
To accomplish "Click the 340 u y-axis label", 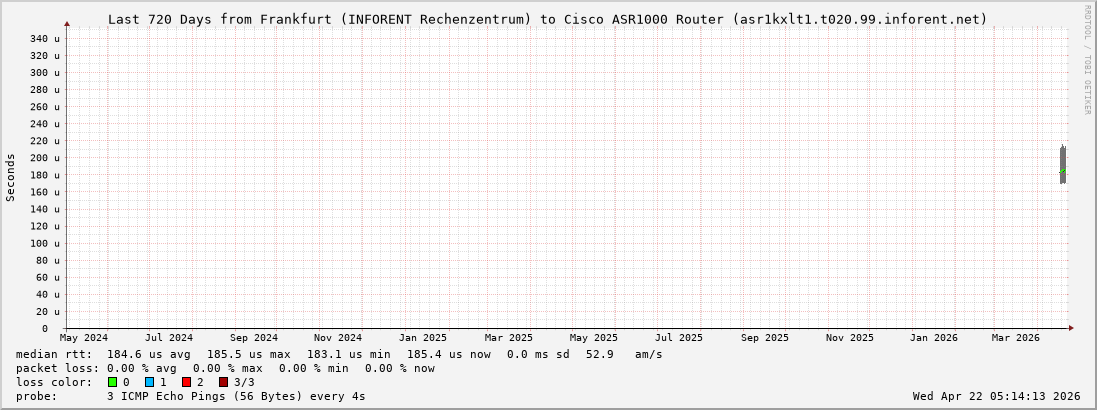I will click(x=43, y=38).
